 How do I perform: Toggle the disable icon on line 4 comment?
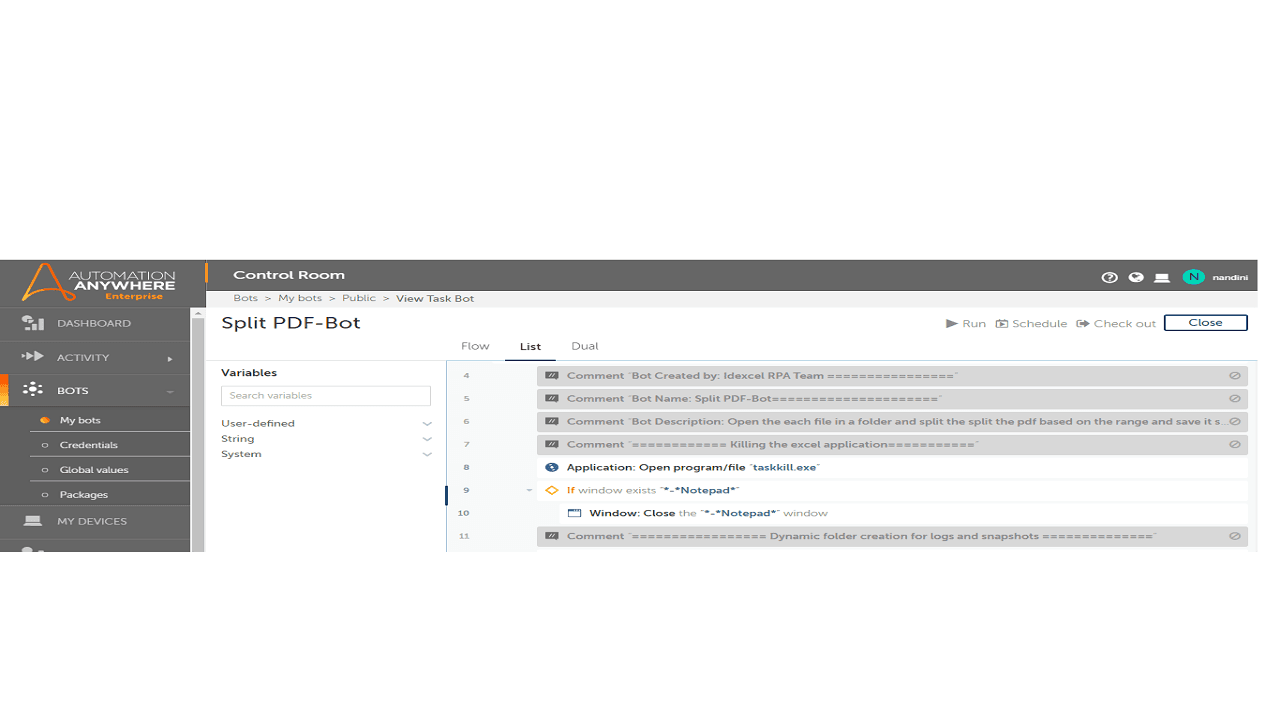(1235, 376)
